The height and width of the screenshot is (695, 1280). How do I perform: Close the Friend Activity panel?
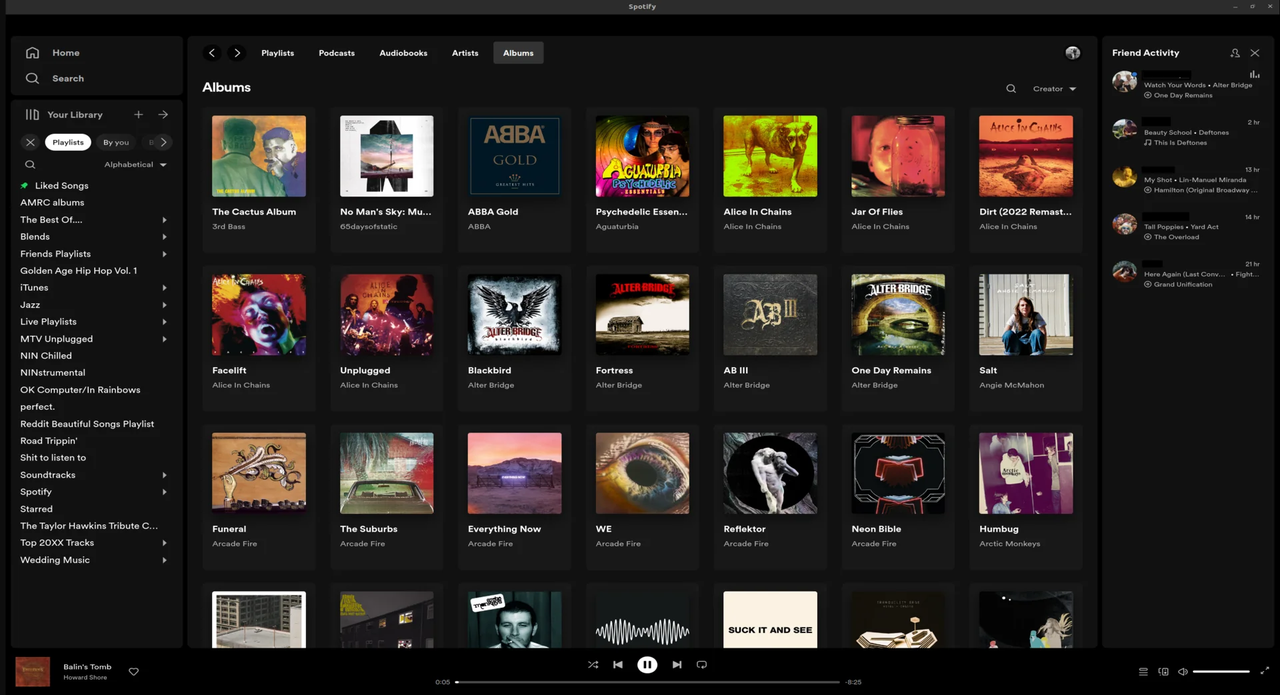click(x=1255, y=53)
